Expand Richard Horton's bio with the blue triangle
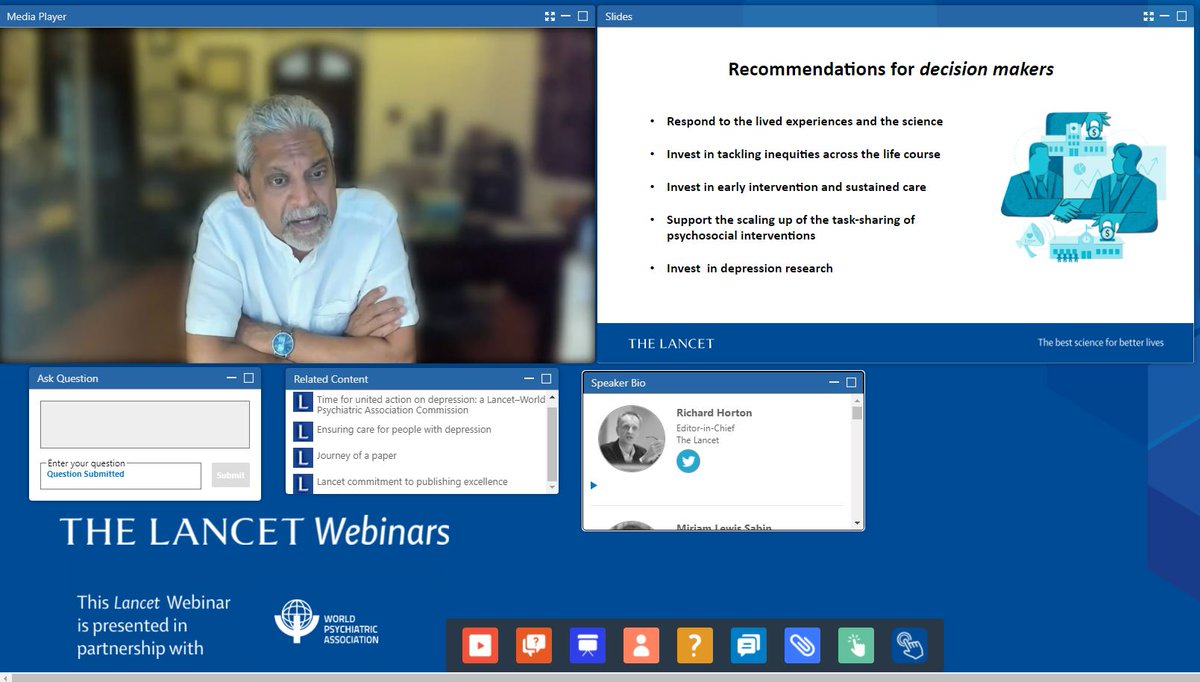Image resolution: width=1200 pixels, height=682 pixels. (593, 486)
